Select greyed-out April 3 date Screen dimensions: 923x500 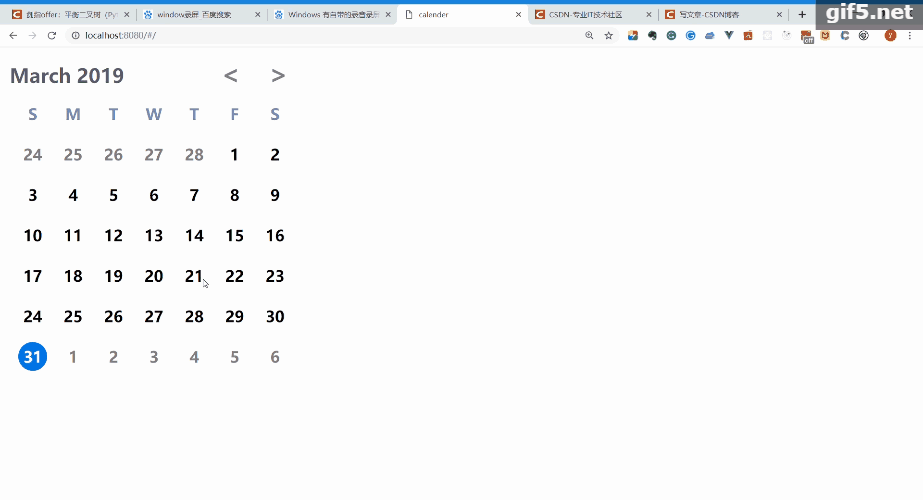click(x=154, y=357)
